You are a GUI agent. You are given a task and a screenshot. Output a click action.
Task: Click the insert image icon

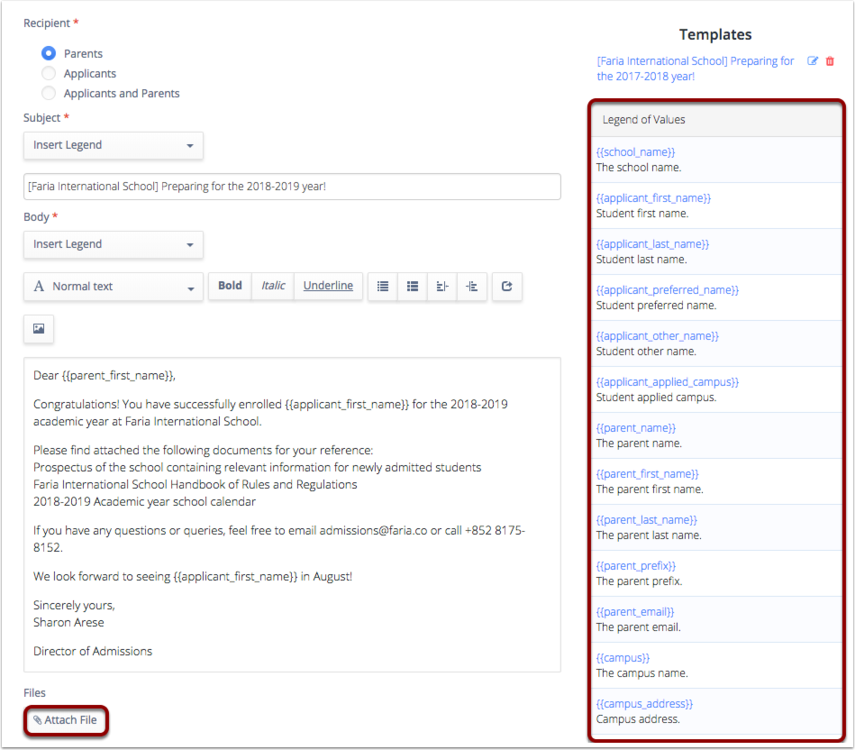[39, 329]
